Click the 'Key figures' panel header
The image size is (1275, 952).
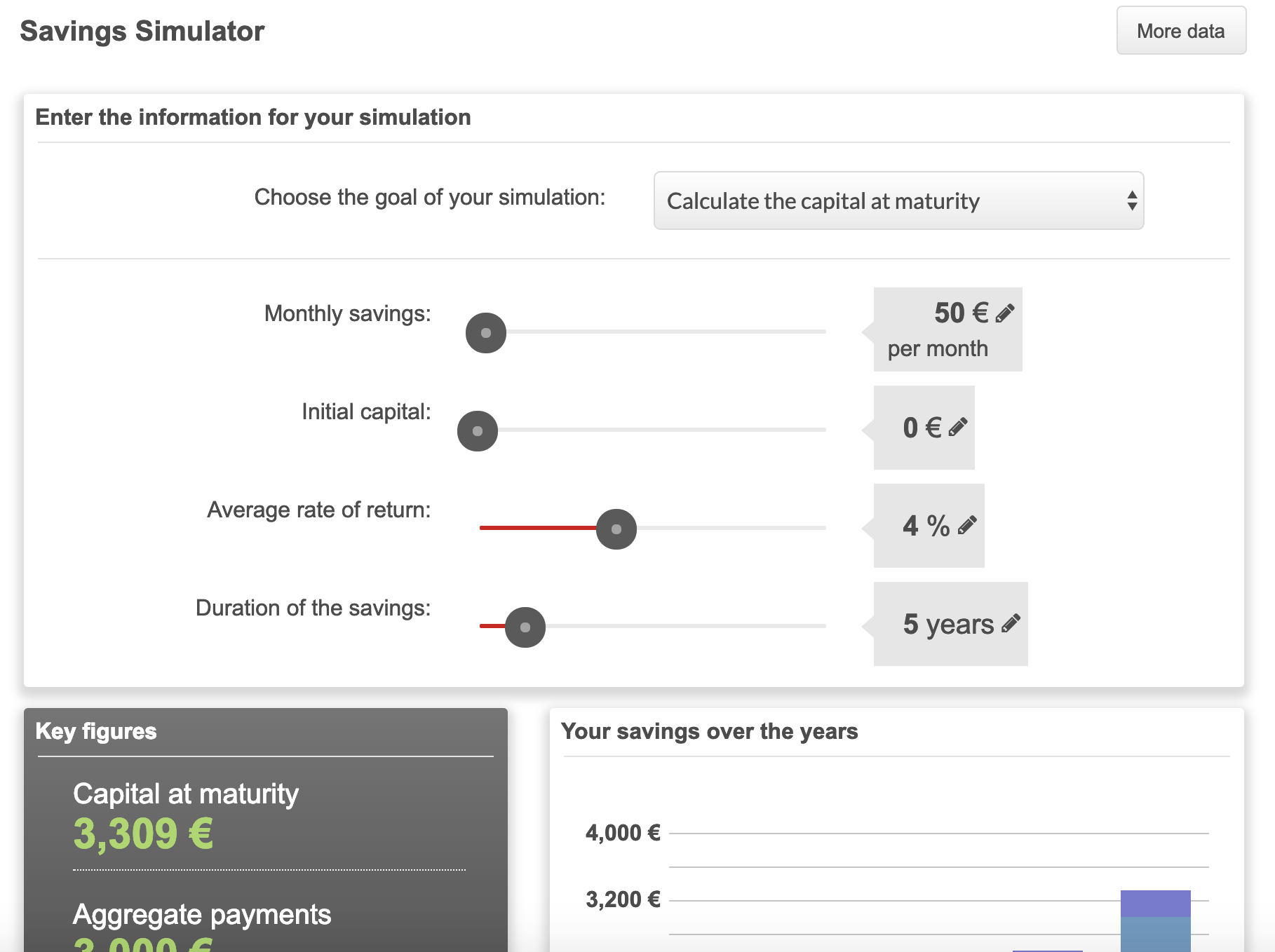tap(96, 731)
